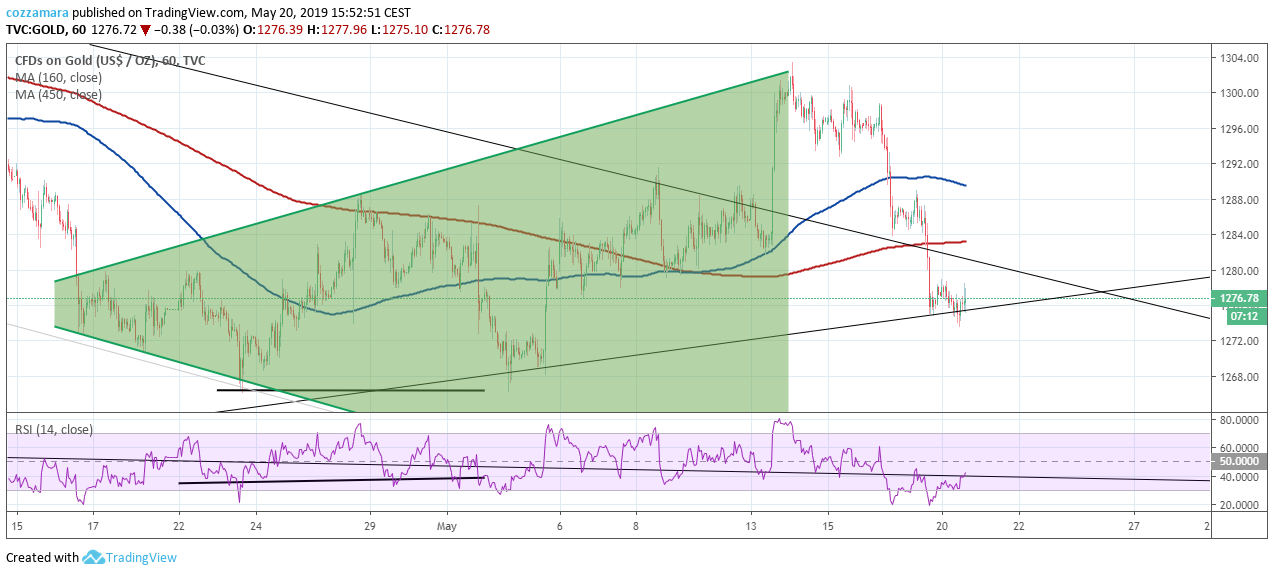Image resolution: width=1274 pixels, height=575 pixels.
Task: Click the 1304.00 price axis label
Action: pyautogui.click(x=1238, y=58)
